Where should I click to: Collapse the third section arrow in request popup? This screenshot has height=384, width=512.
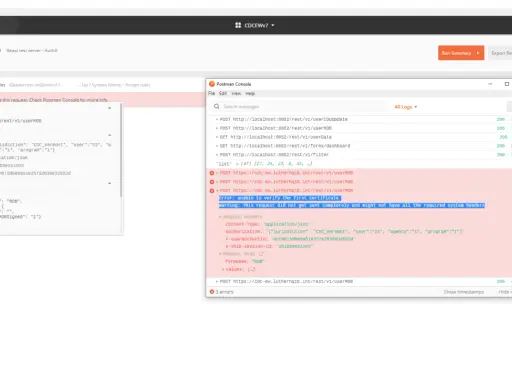tap(110, 183)
